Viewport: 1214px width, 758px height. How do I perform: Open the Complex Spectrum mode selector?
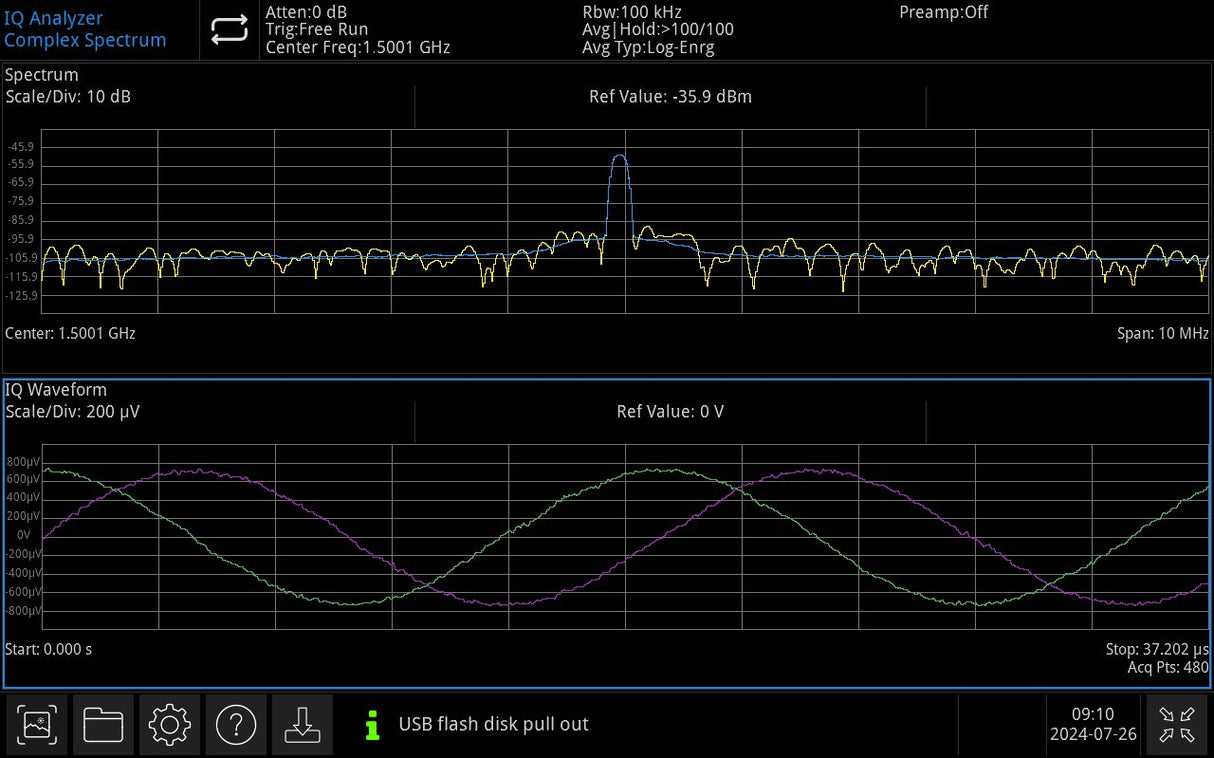tap(85, 40)
